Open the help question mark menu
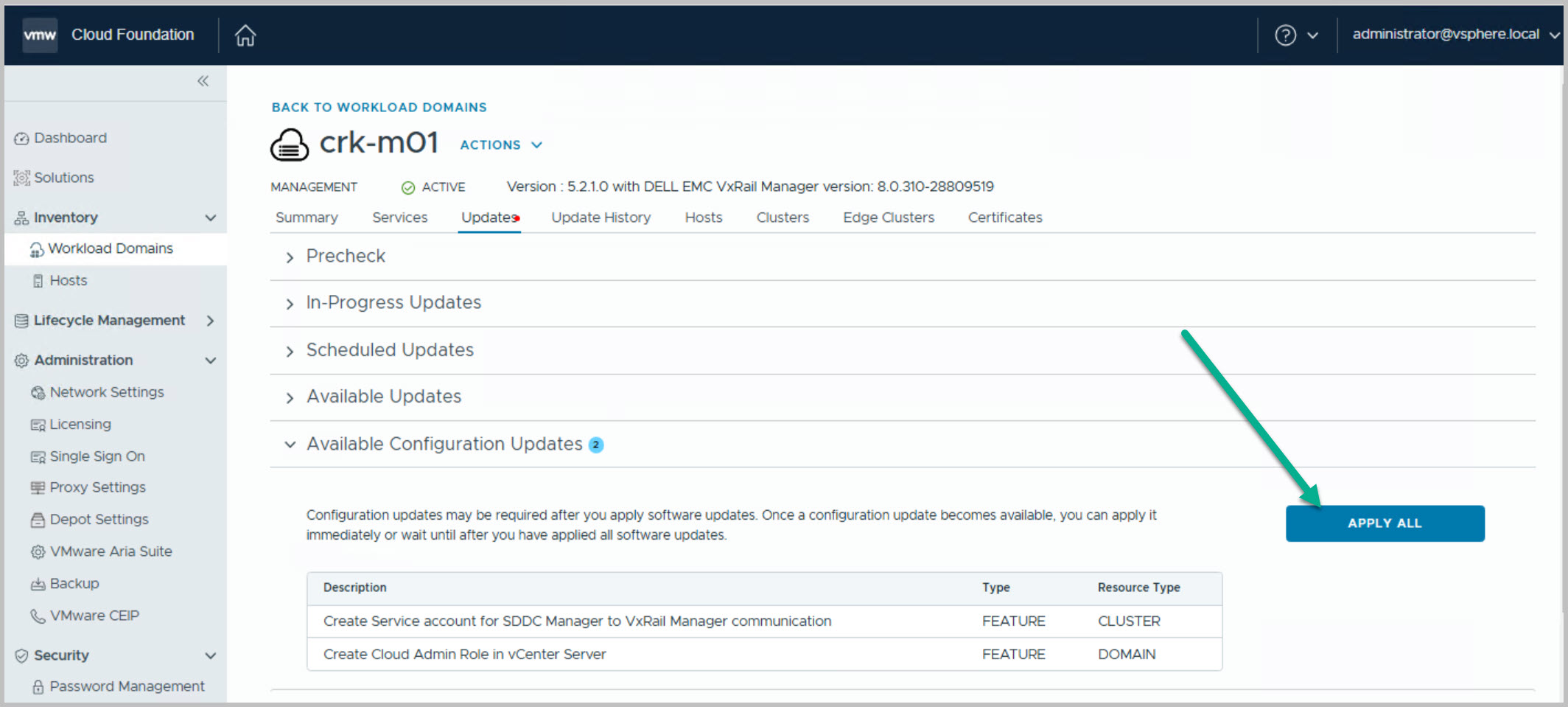1568x707 pixels. [x=1286, y=35]
